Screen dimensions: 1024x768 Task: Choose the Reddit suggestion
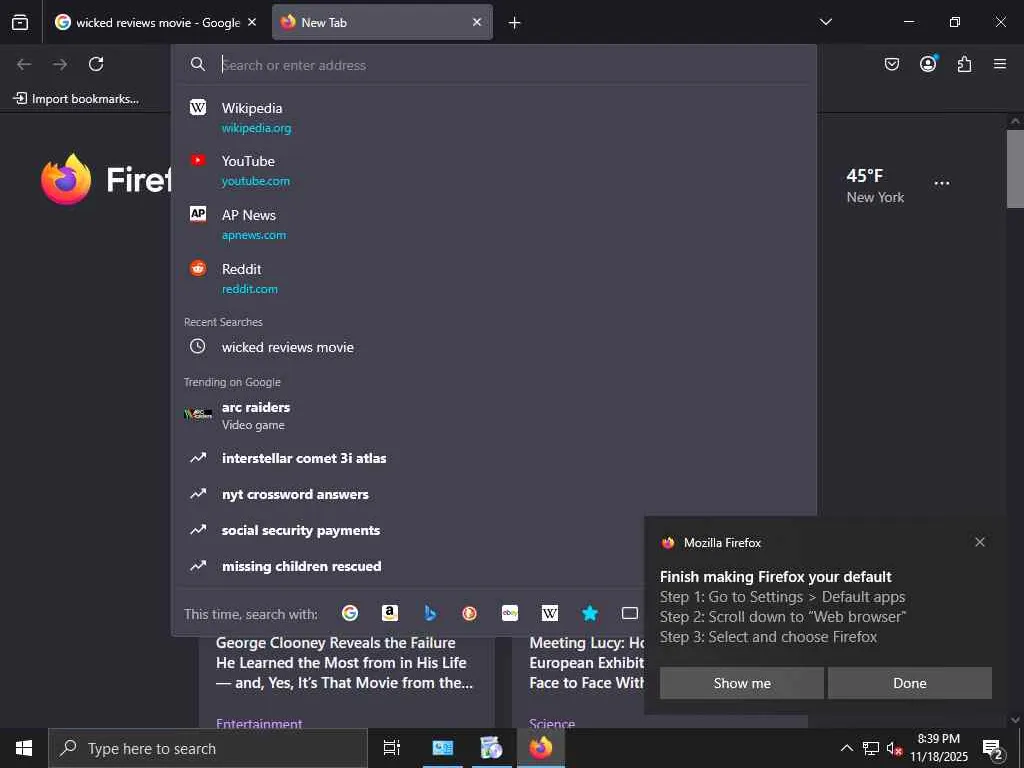pyautogui.click(x=494, y=278)
